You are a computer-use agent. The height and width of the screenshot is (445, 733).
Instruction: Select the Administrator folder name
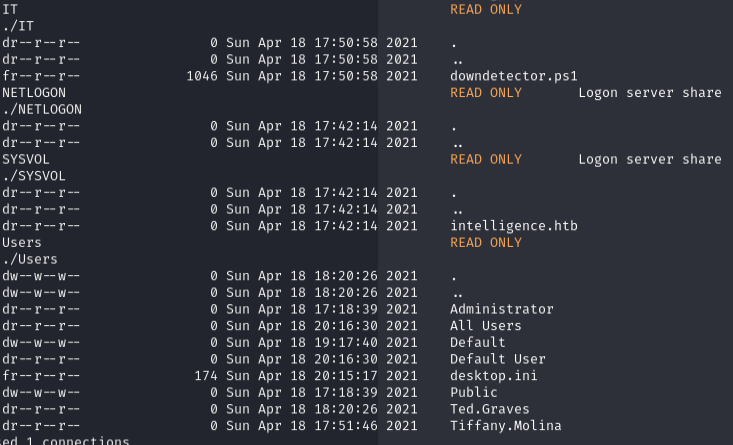(501, 309)
